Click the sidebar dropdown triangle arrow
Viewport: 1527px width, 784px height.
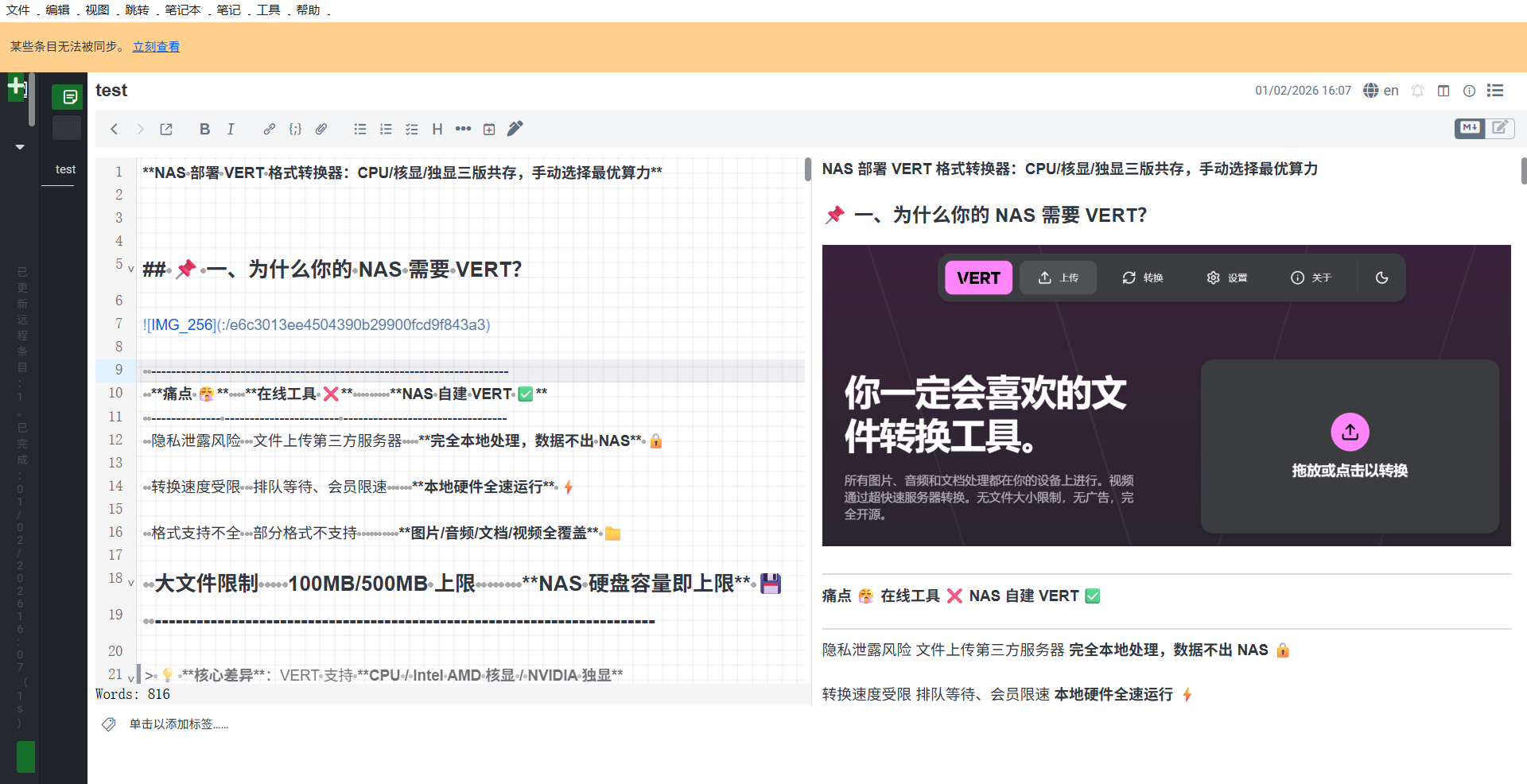[x=20, y=147]
